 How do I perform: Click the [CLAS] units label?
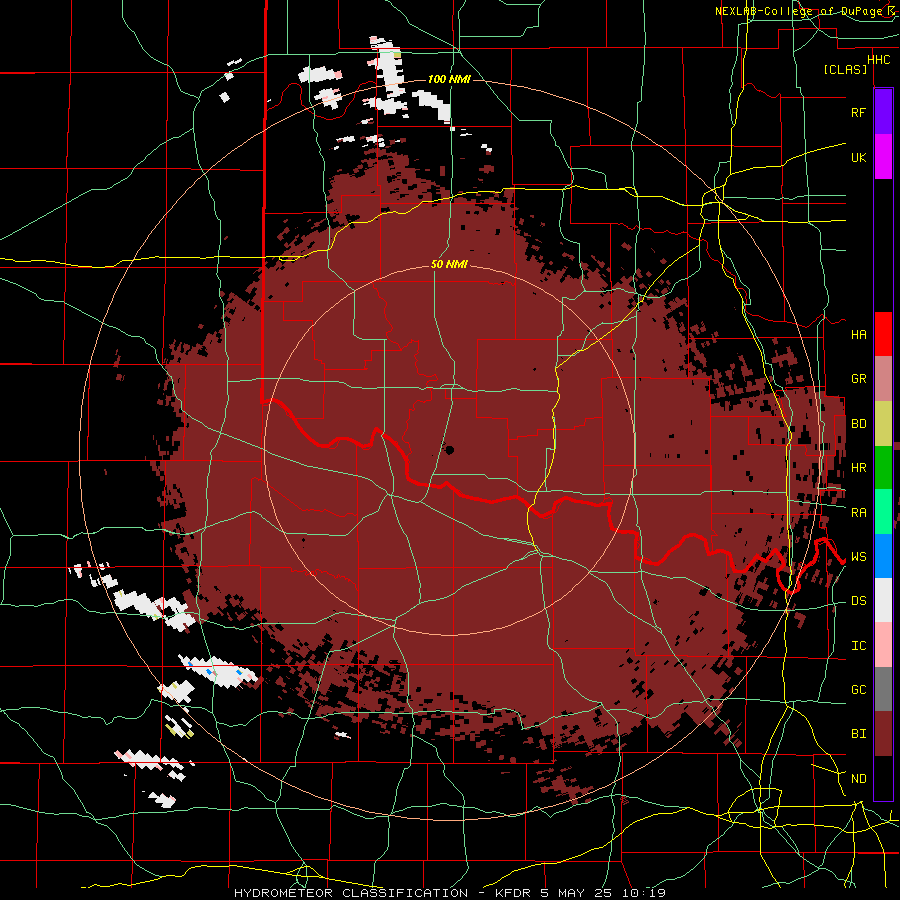pyautogui.click(x=845, y=69)
